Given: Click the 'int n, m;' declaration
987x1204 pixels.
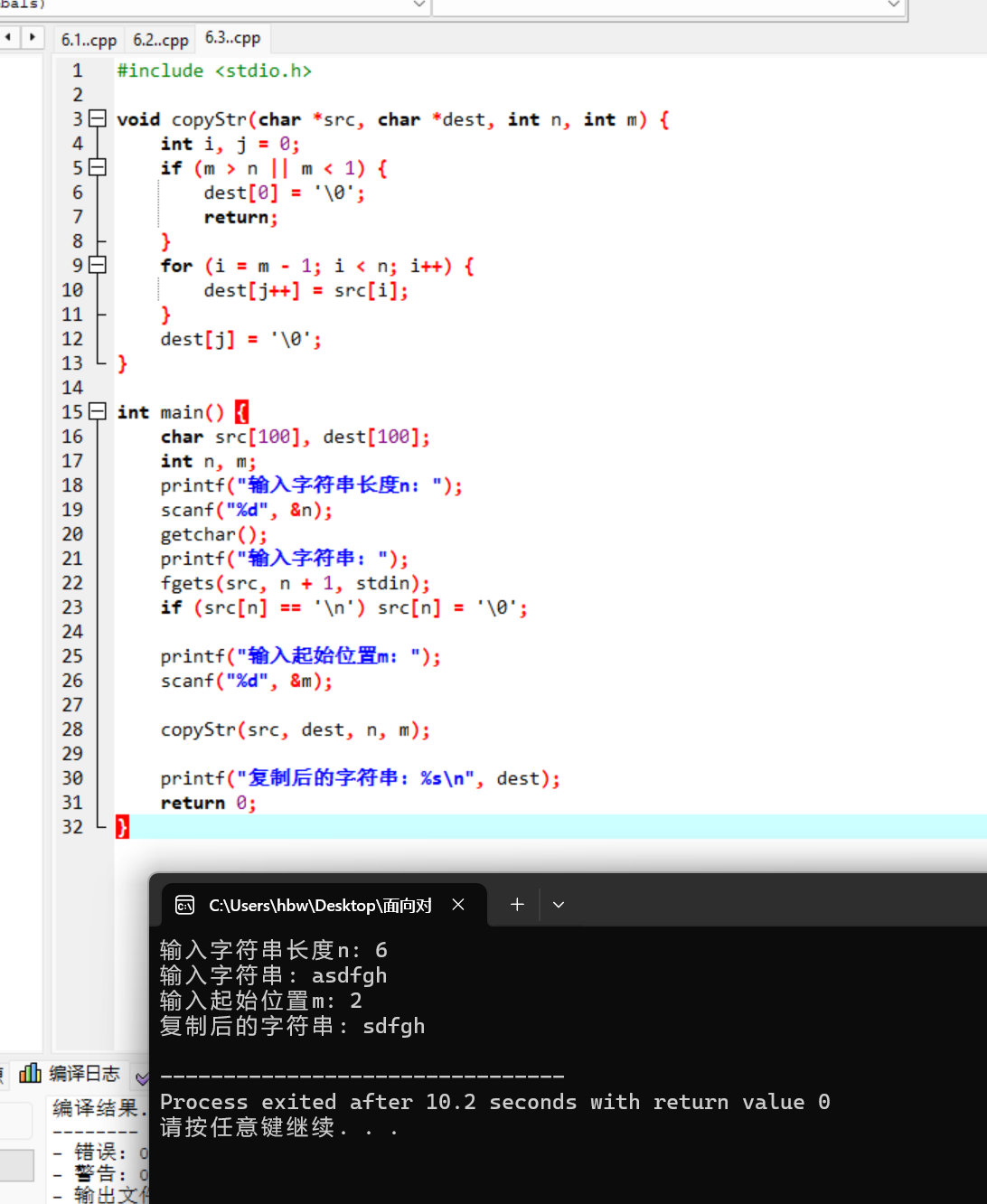Looking at the screenshot, I should click(208, 461).
